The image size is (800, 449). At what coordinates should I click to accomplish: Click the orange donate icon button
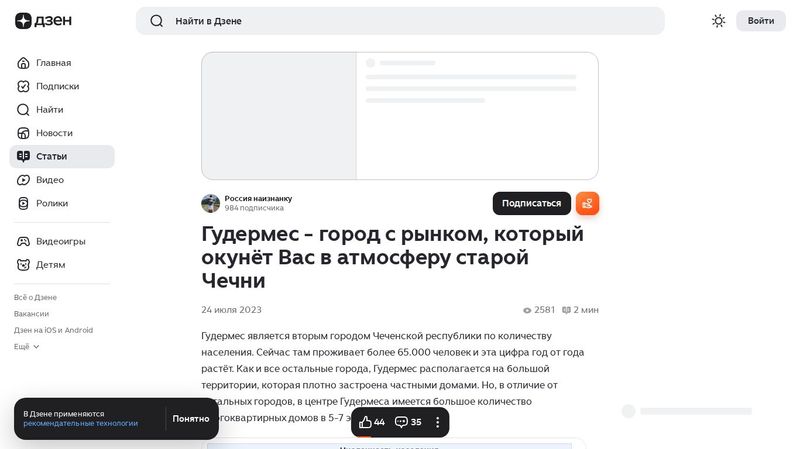point(587,203)
